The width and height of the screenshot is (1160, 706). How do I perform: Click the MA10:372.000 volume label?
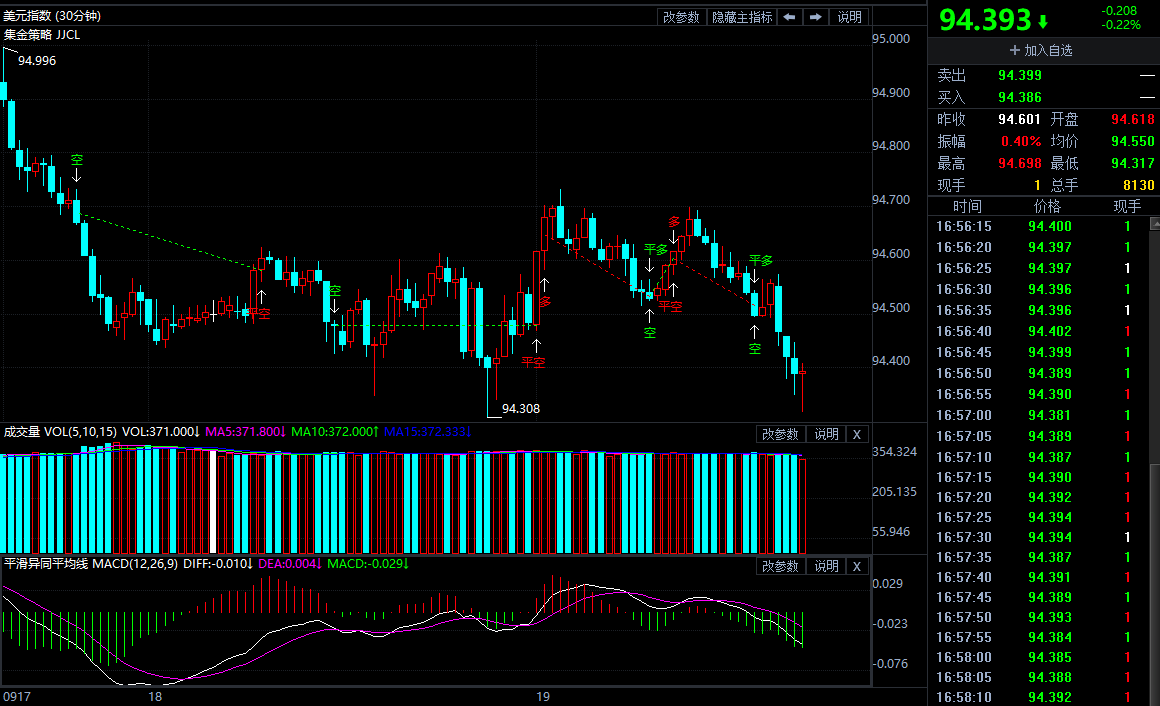pos(334,431)
